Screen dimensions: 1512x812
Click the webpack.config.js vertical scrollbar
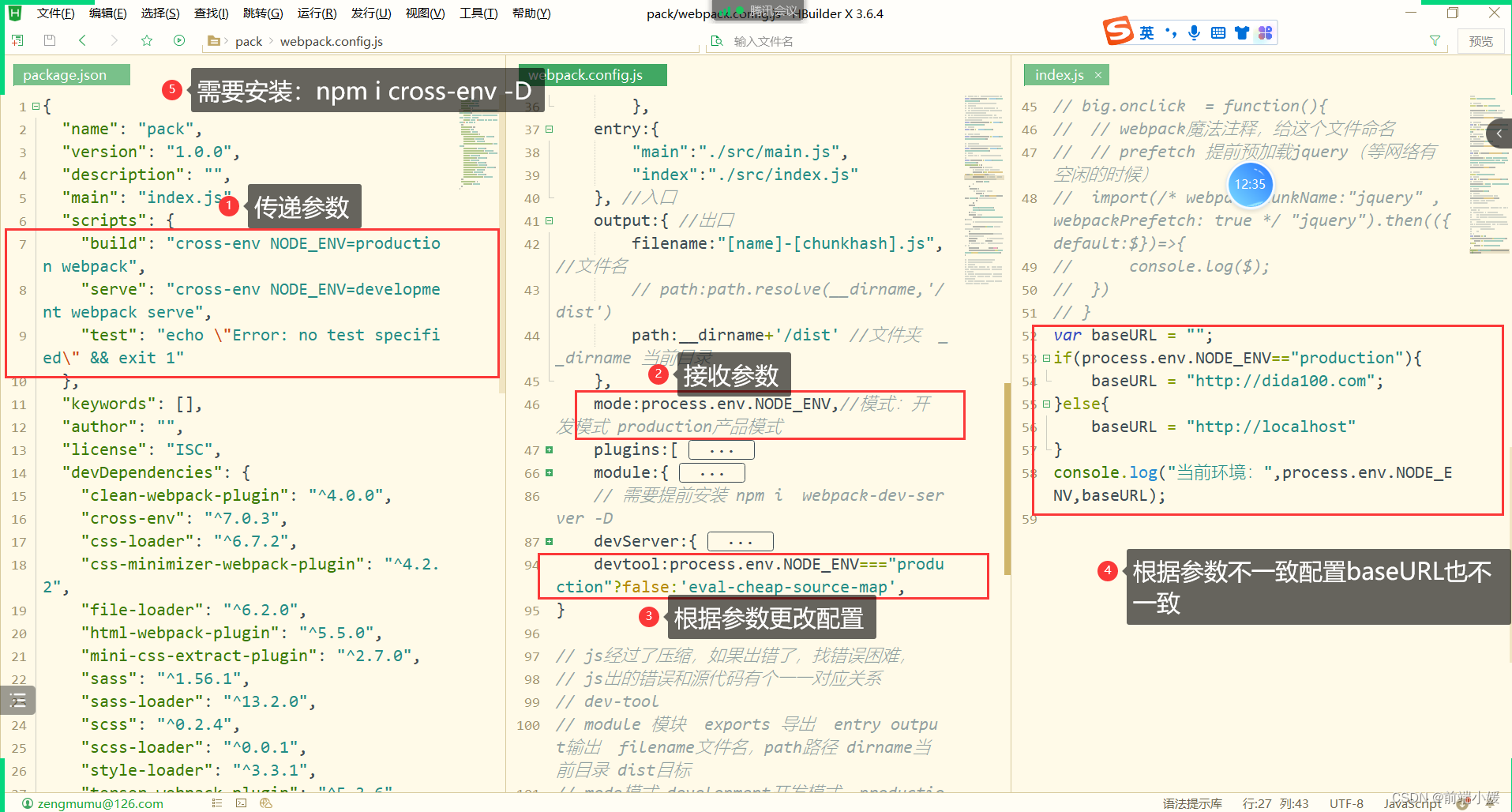pyautogui.click(x=1007, y=479)
